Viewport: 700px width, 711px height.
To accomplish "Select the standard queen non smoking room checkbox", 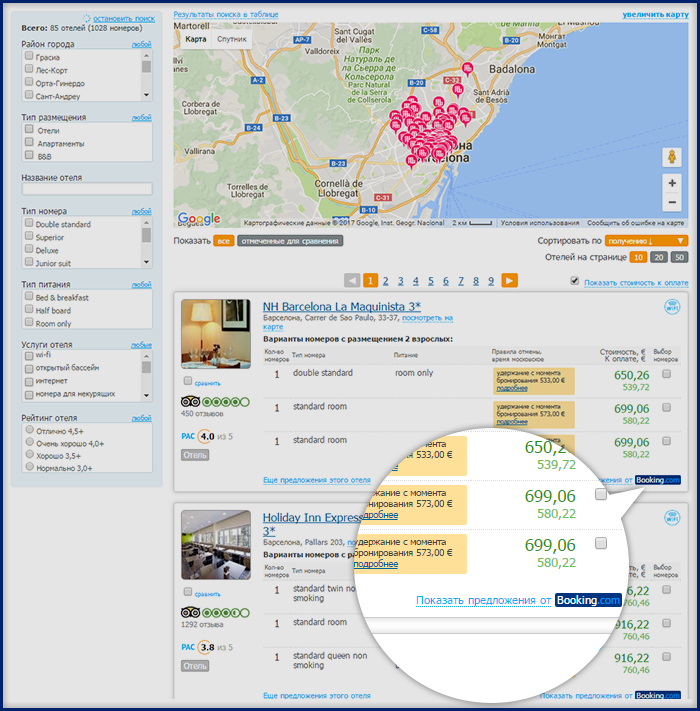I will (666, 656).
